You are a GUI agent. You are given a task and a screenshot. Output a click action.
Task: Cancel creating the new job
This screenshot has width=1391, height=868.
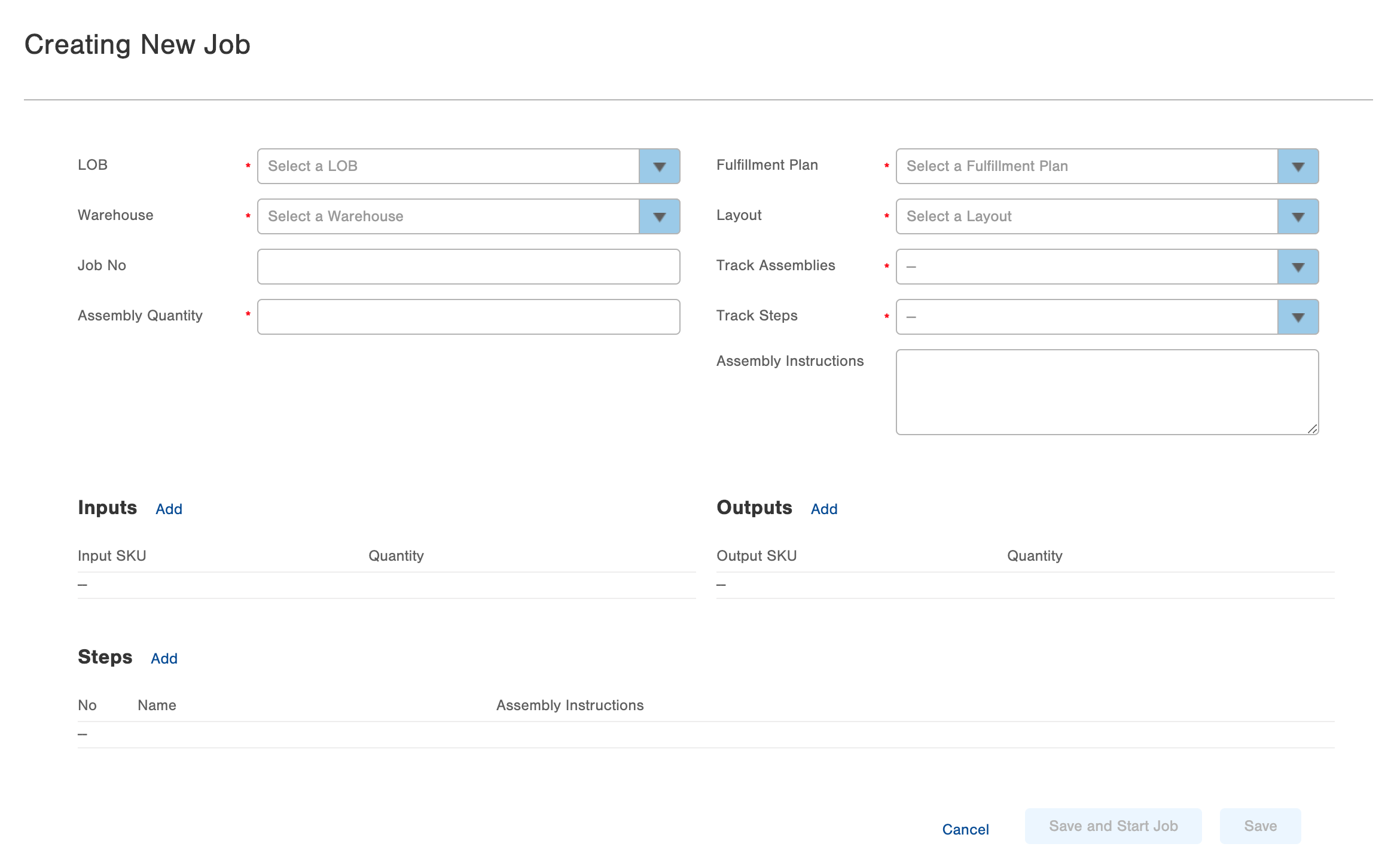[965, 829]
